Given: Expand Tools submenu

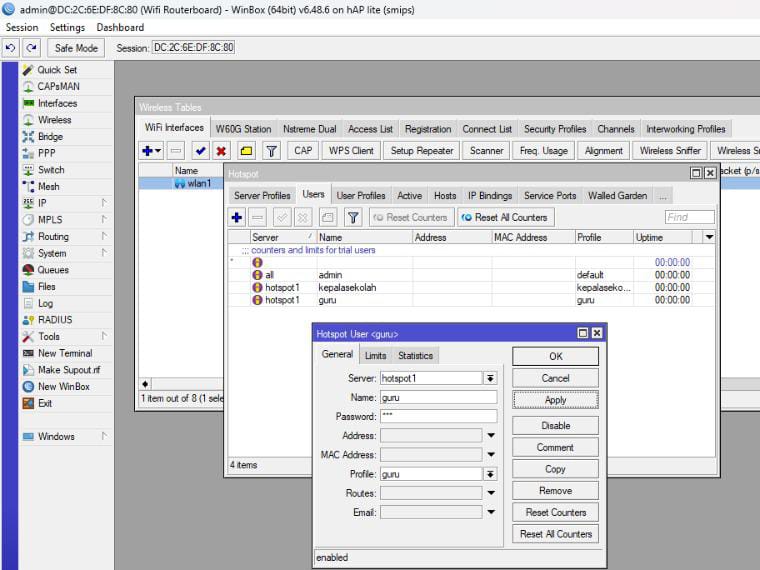Looking at the screenshot, I should tap(104, 336).
